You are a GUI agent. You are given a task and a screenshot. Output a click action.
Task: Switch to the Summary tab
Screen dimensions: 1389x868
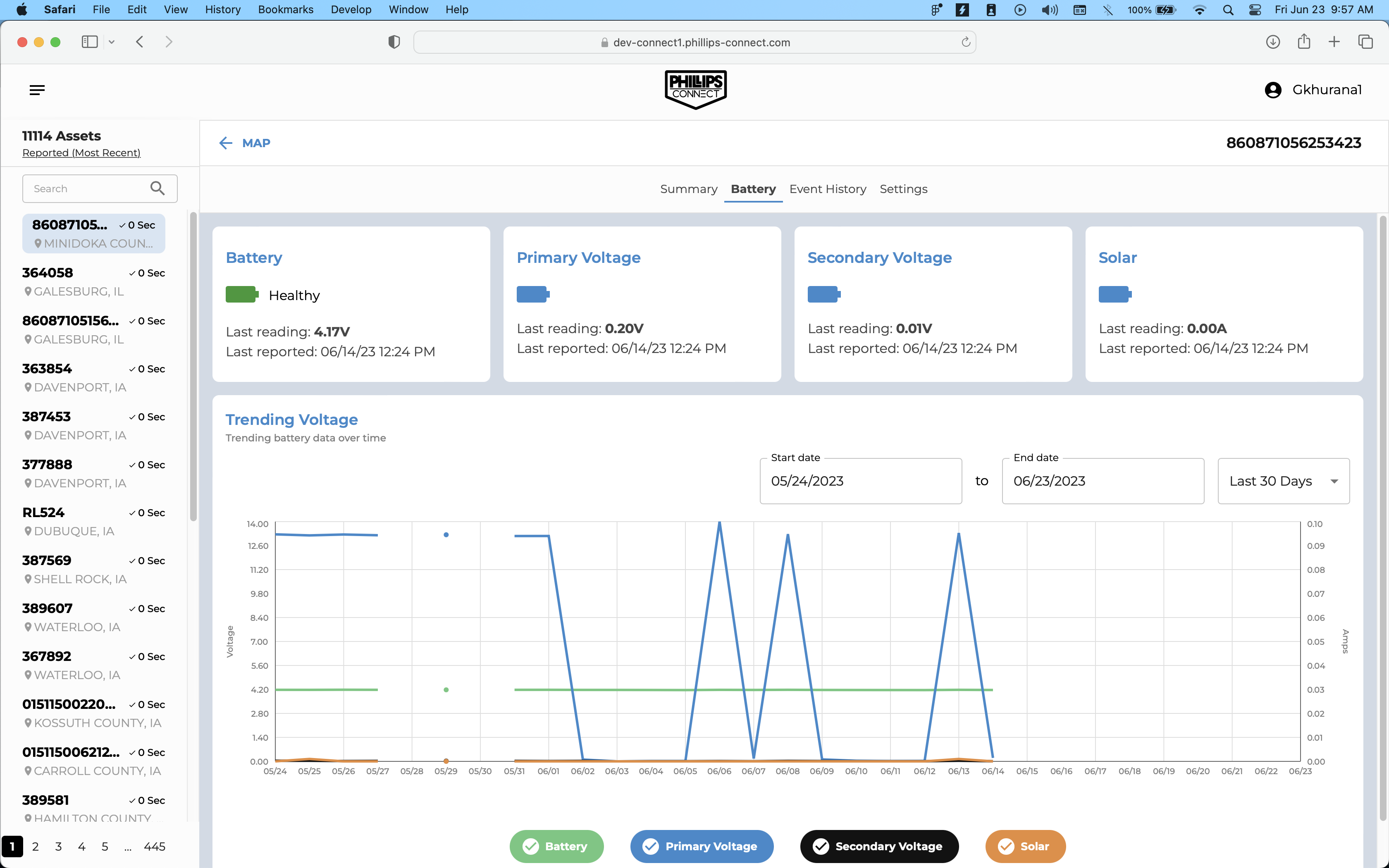(x=688, y=189)
